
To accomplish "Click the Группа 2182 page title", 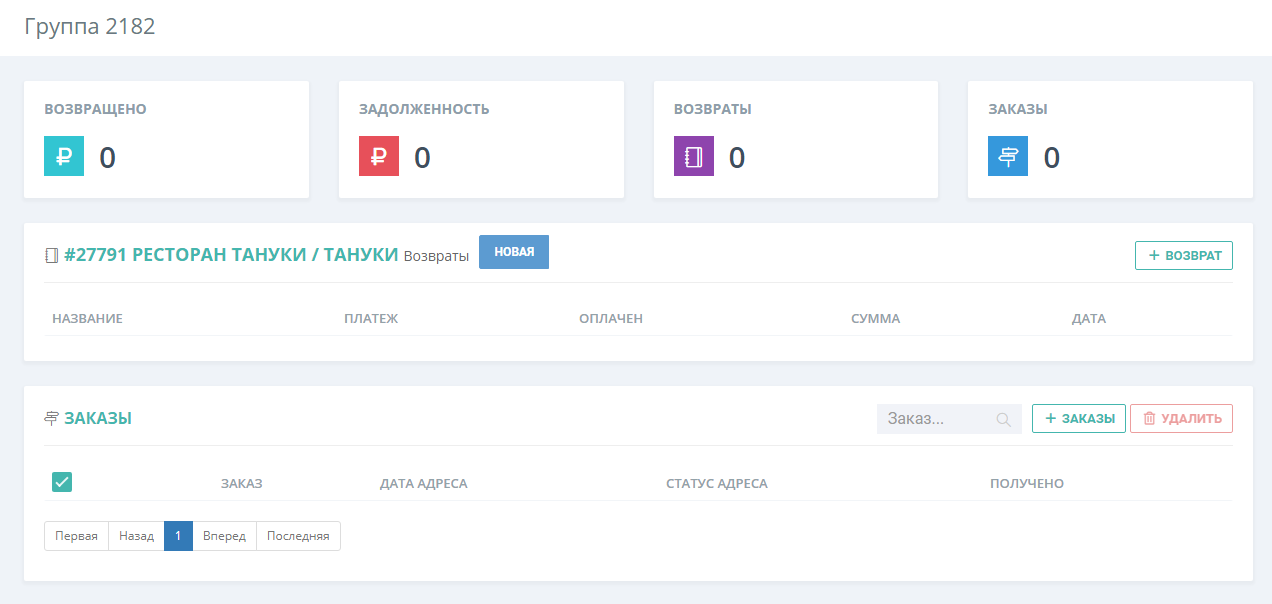I will click(90, 27).
